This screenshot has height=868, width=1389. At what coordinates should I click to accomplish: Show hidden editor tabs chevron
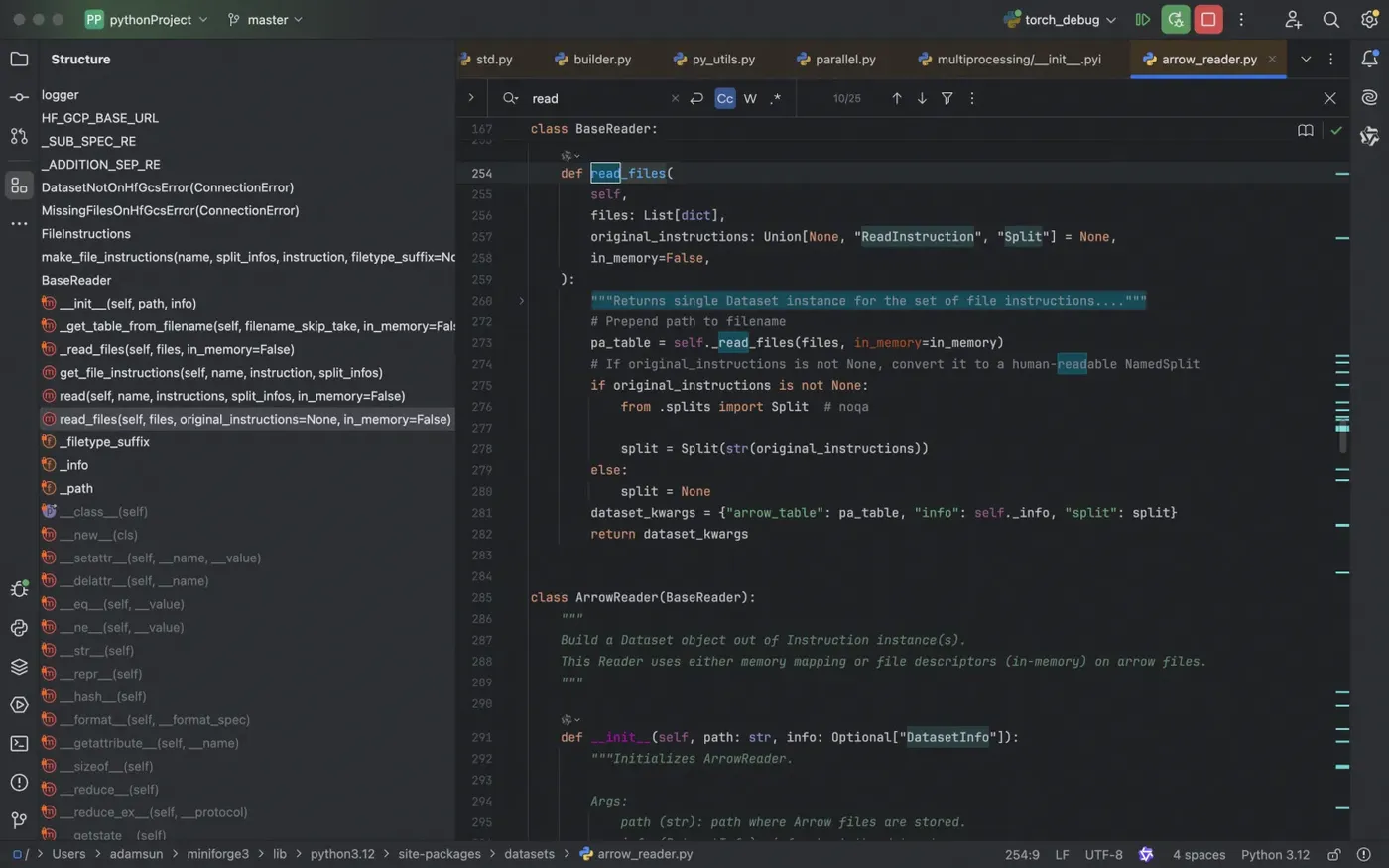(x=1306, y=59)
